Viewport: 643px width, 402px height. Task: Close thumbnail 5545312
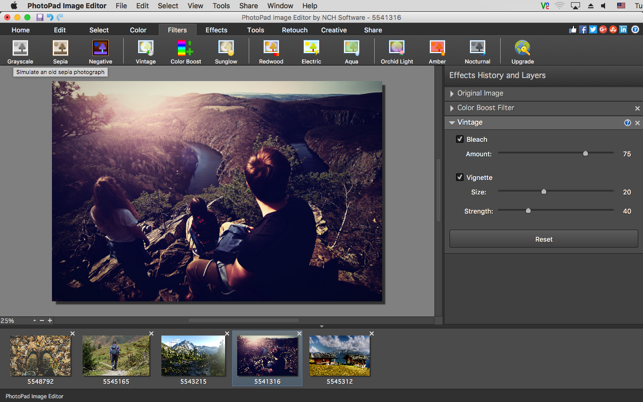tap(372, 333)
